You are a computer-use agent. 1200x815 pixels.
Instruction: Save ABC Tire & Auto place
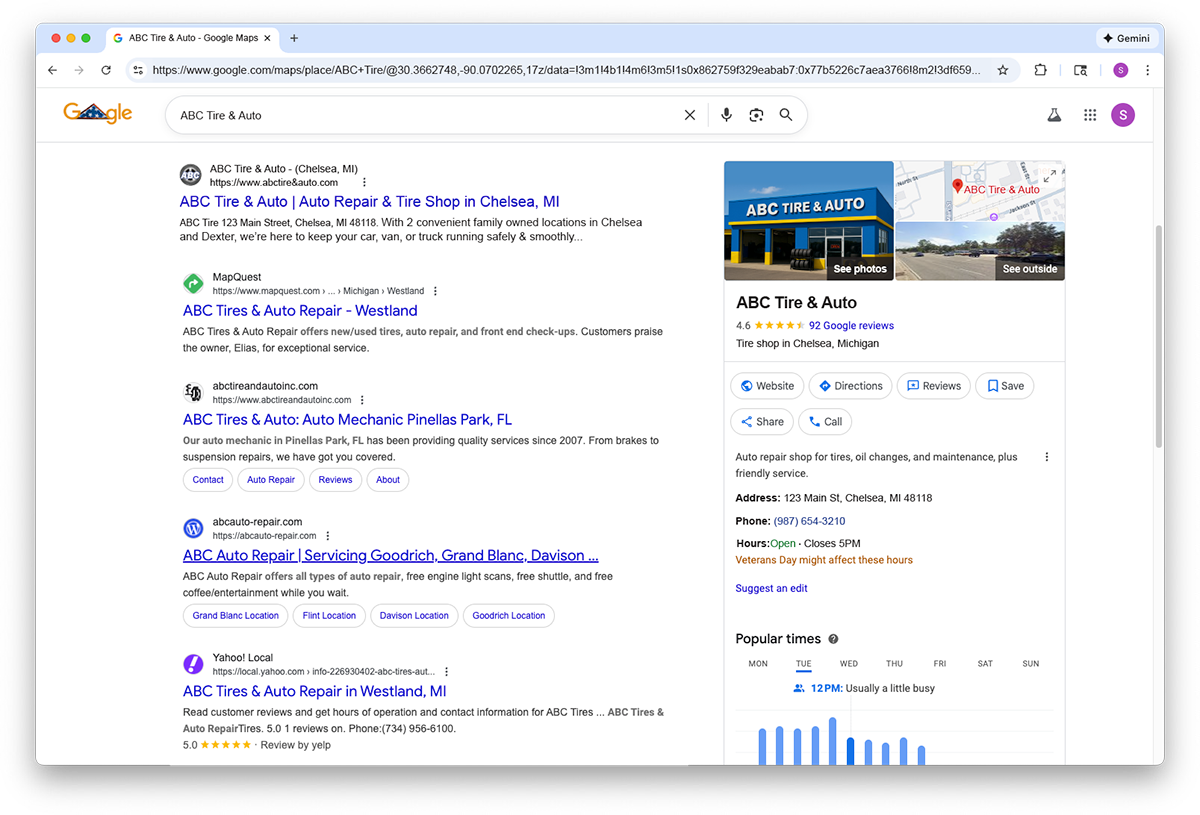pos(1004,386)
